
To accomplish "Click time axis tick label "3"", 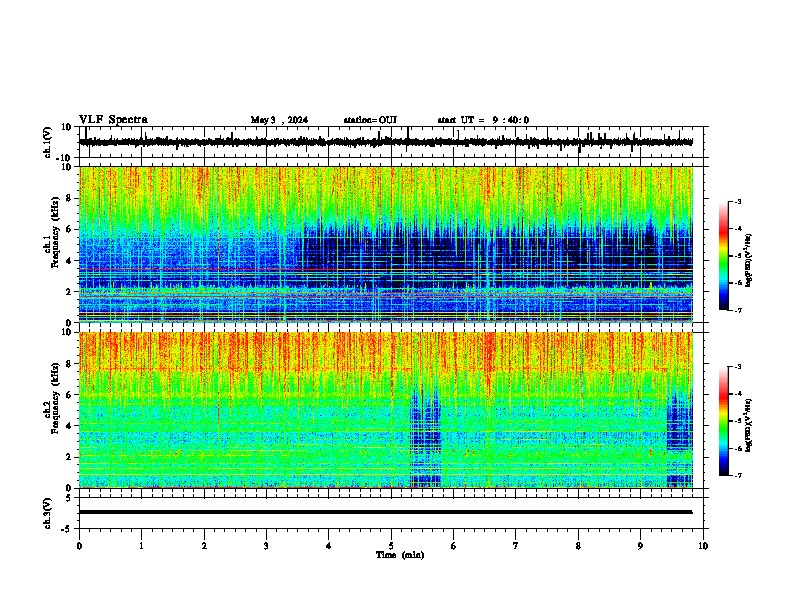I will [x=266, y=546].
